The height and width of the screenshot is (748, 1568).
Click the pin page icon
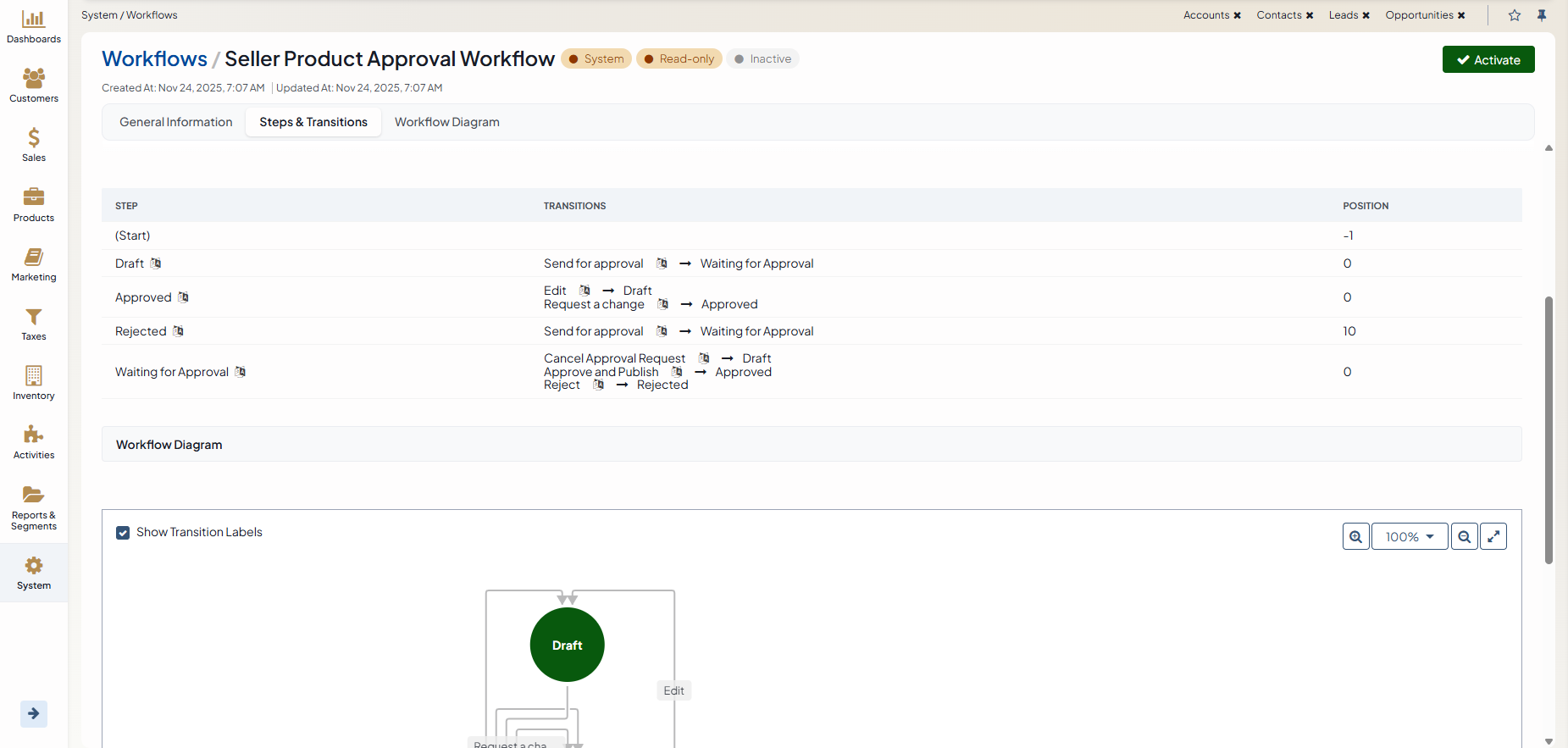[1542, 15]
